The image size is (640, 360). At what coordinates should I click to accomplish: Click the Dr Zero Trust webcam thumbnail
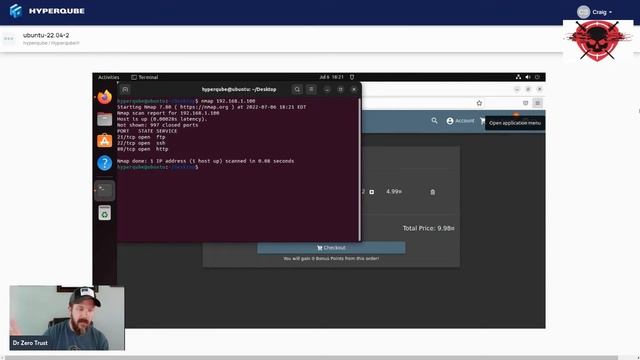(x=67, y=318)
